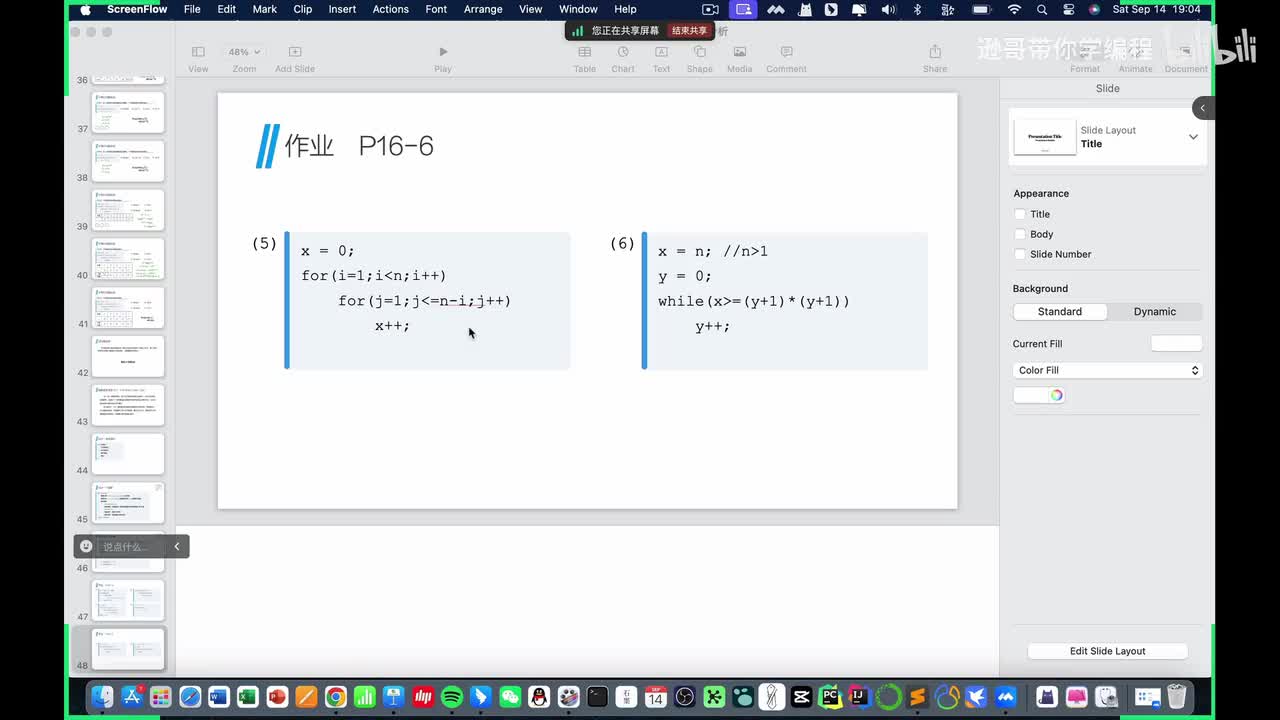Click the while loop line in box (6)
Screen dimensions: 1280x720
pyautogui.click(x=754, y=300)
